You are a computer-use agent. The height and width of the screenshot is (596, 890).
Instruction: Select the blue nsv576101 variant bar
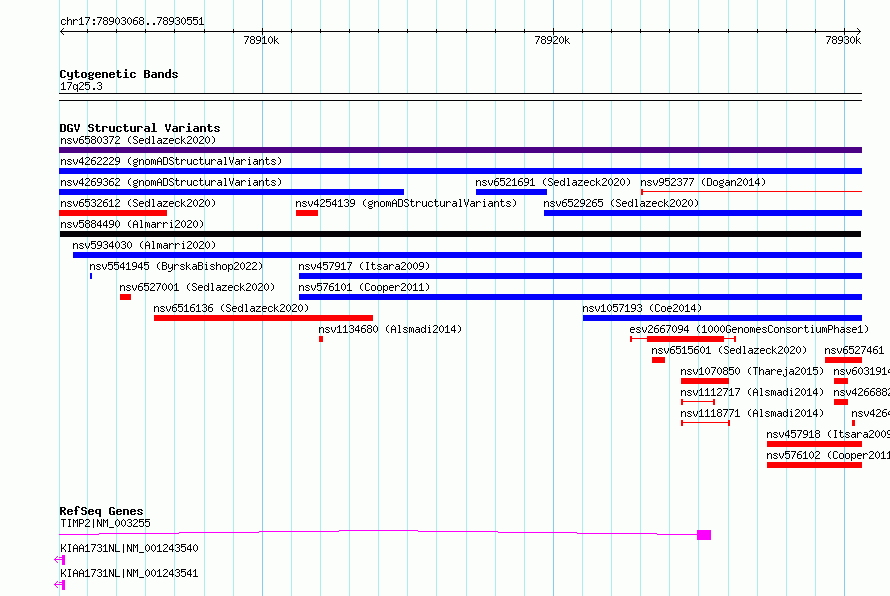580,297
